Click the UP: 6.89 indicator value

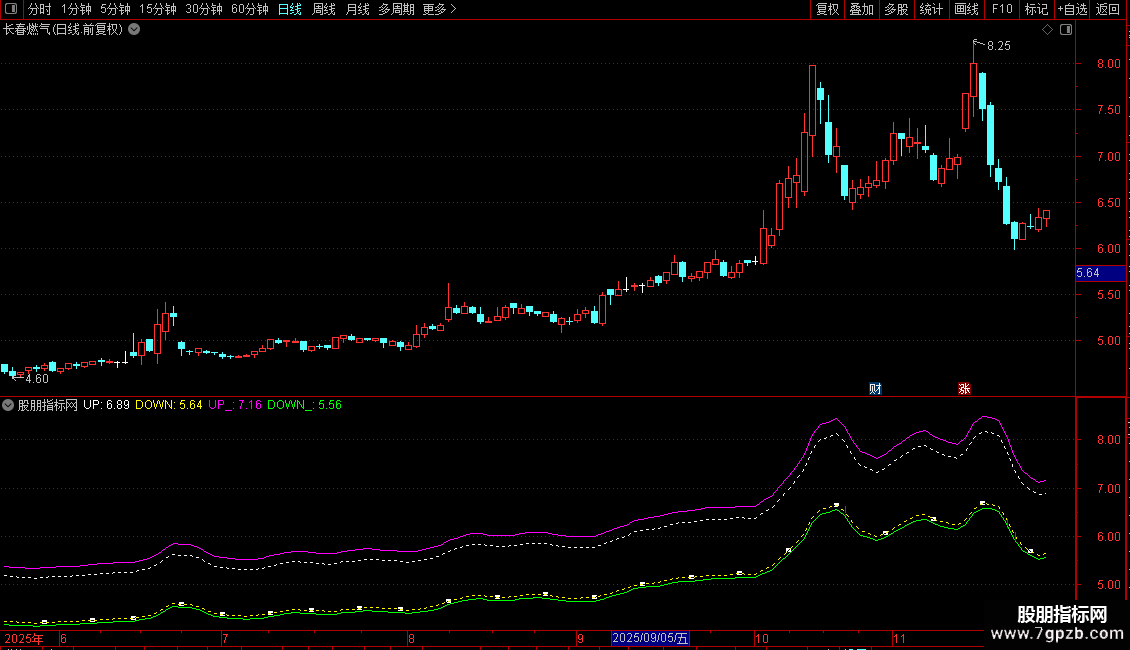(x=106, y=405)
